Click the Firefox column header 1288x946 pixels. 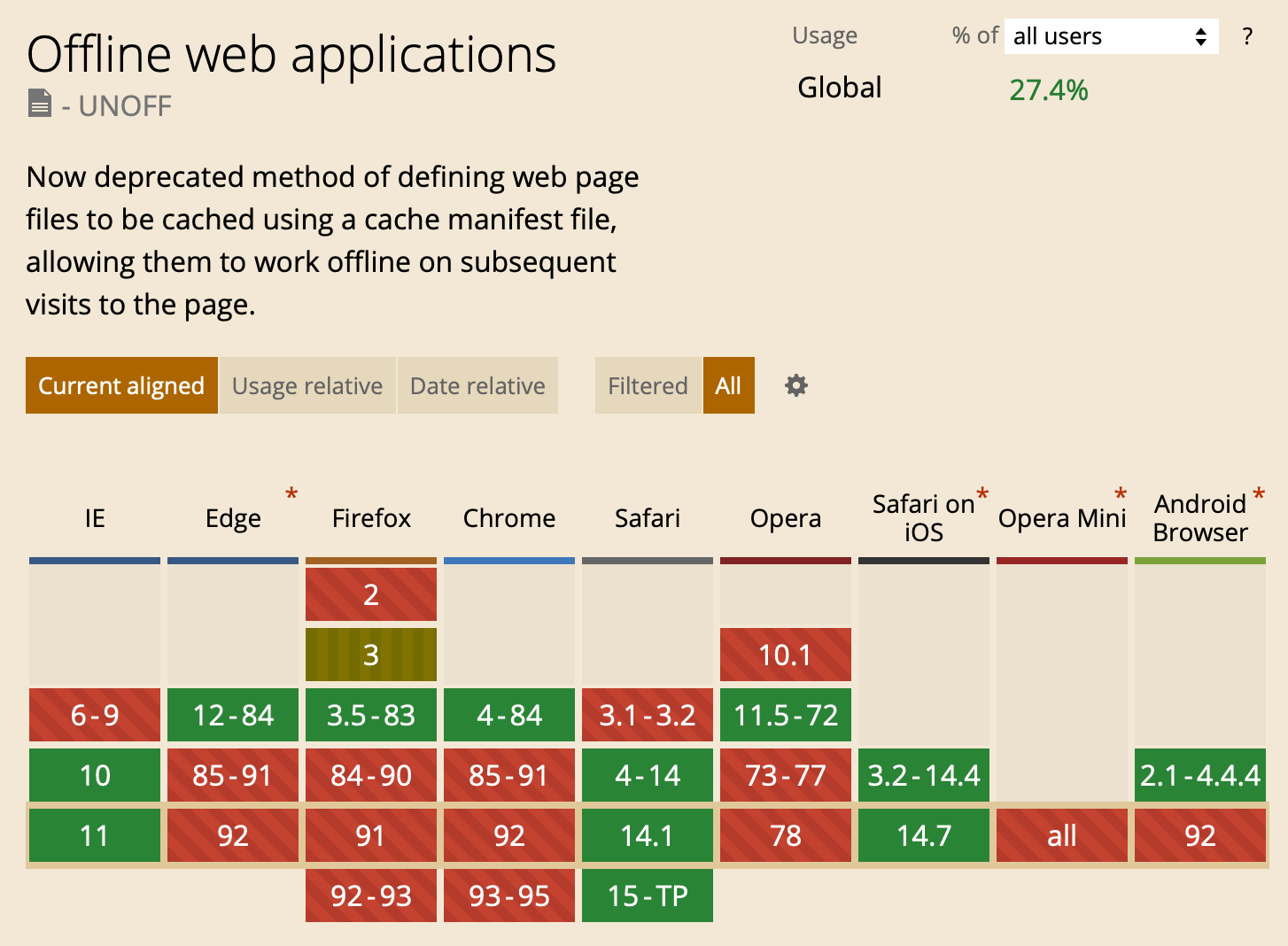coord(371,518)
